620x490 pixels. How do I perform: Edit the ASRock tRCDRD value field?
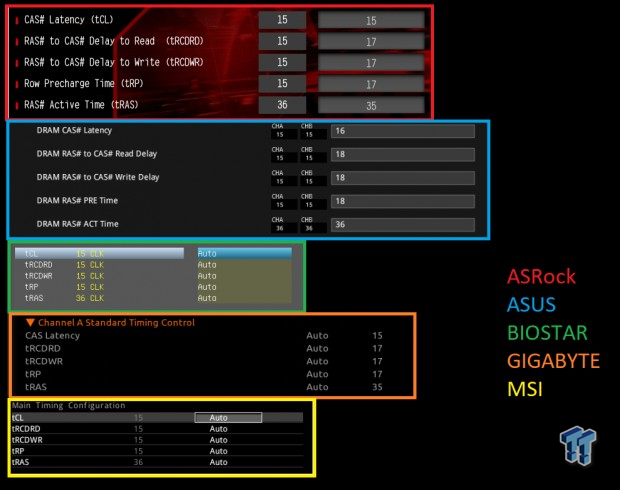pos(371,41)
